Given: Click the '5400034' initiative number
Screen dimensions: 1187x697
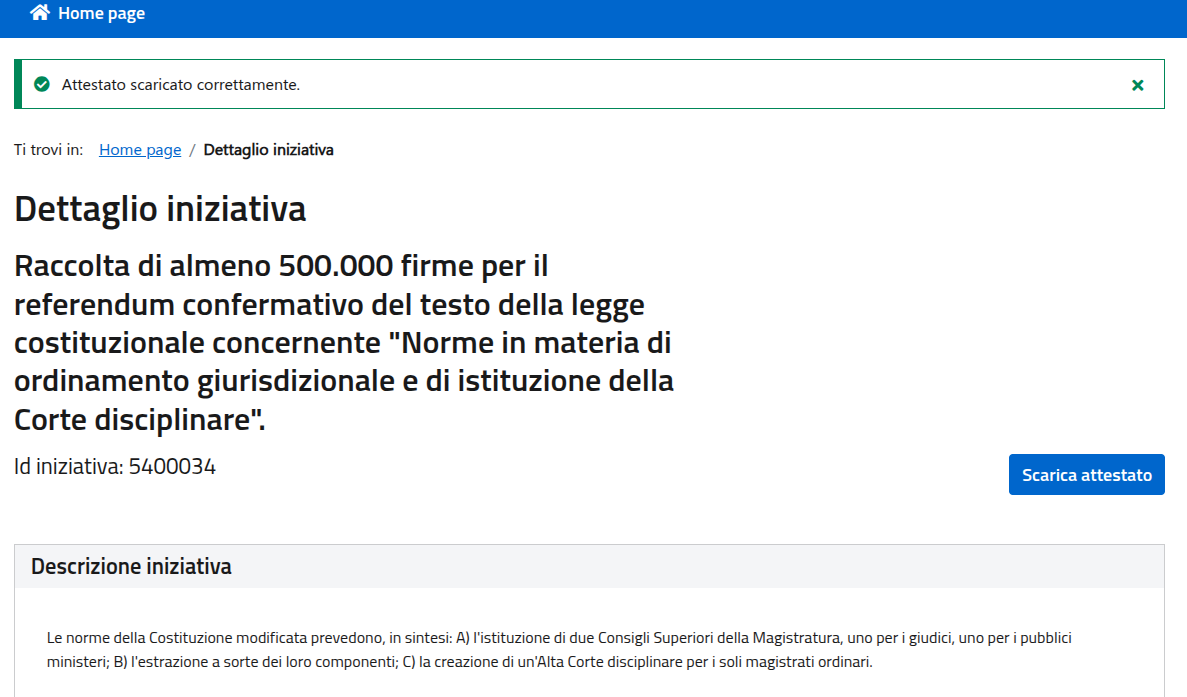Looking at the screenshot, I should coord(172,466).
